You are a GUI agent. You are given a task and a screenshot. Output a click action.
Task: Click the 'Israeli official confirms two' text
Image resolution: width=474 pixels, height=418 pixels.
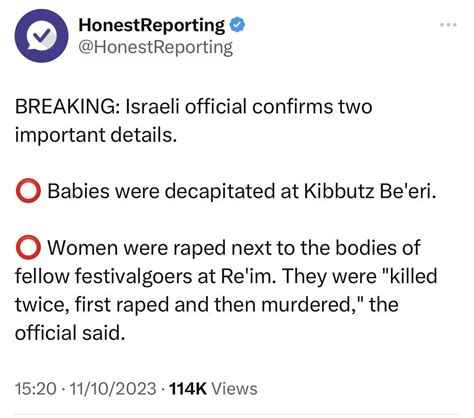tap(249, 107)
